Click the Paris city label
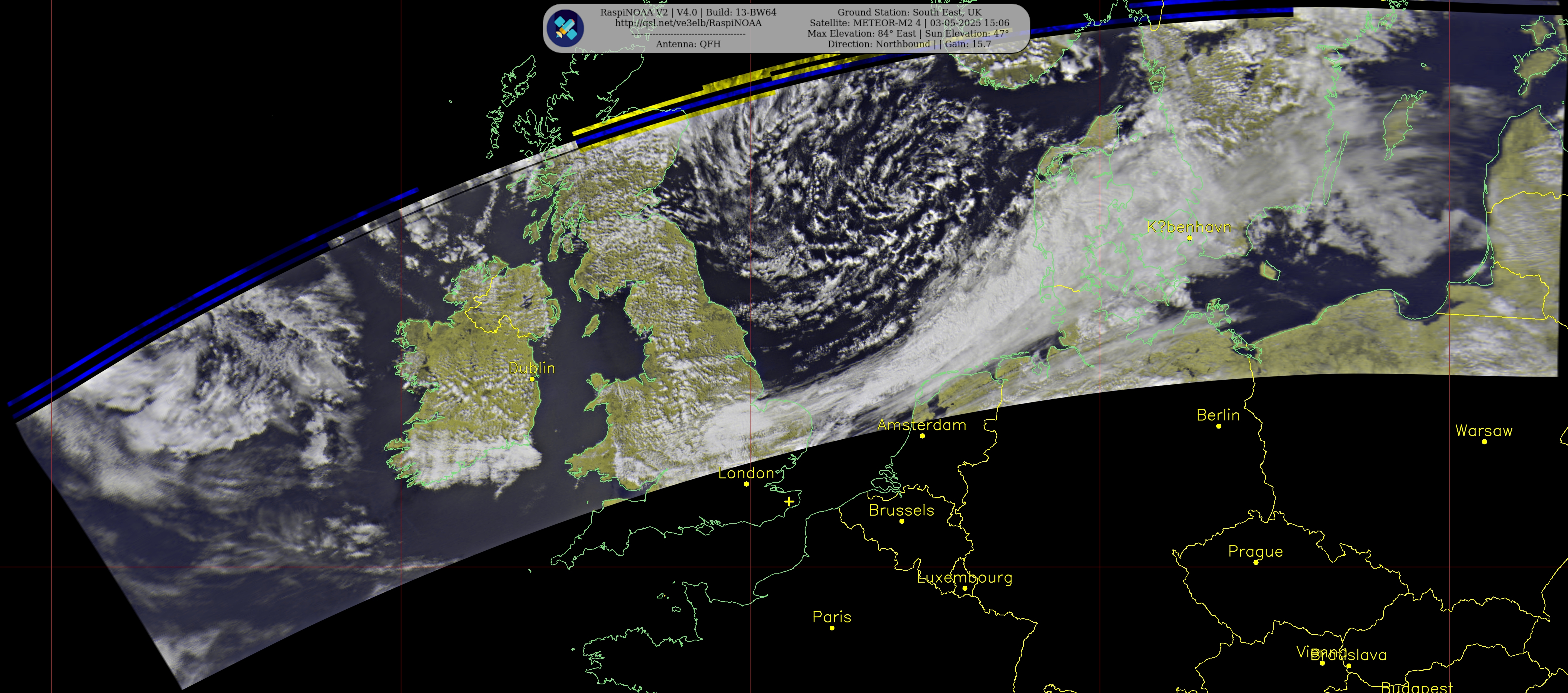 831,617
